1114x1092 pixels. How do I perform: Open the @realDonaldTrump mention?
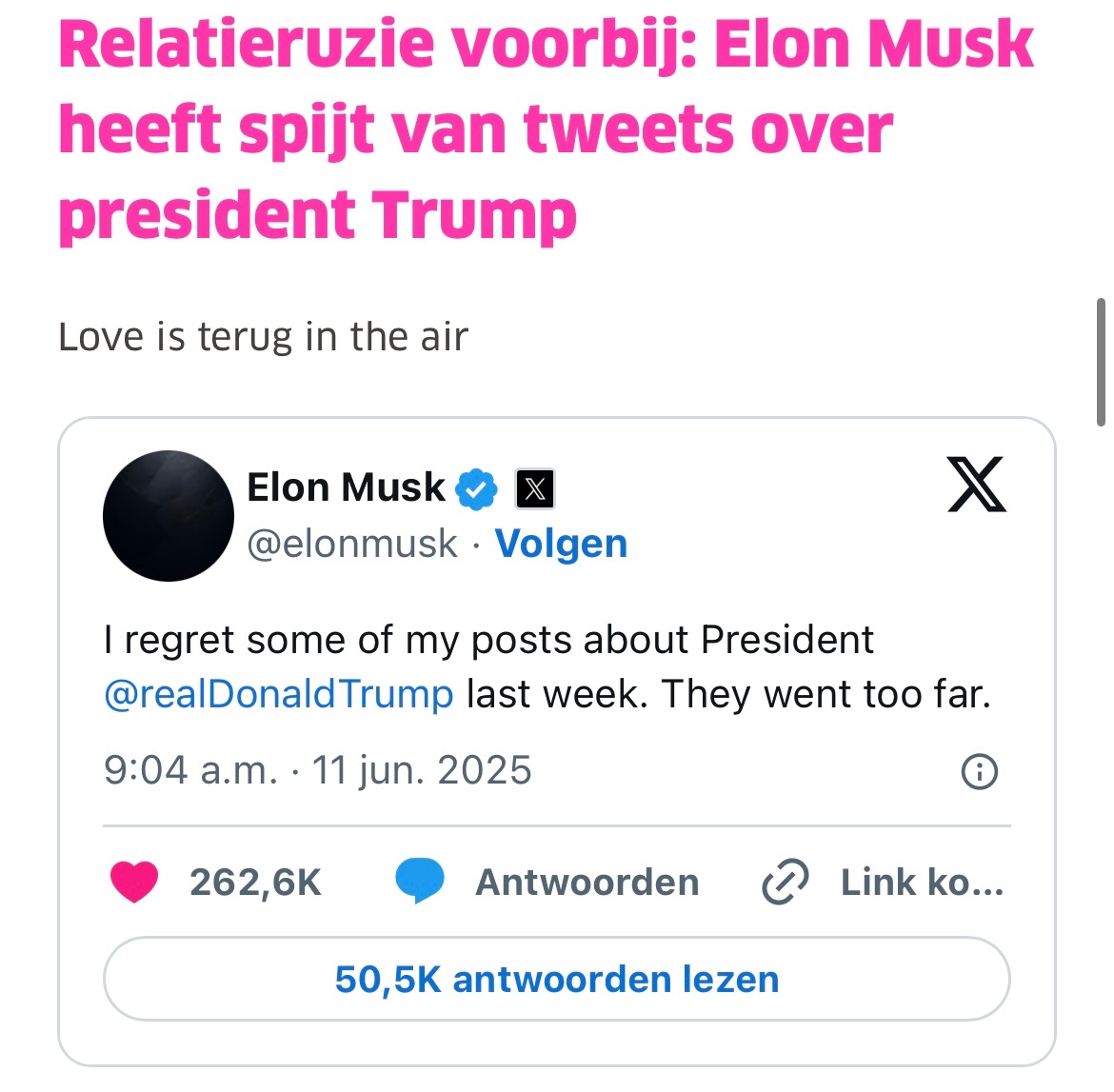pos(278,694)
